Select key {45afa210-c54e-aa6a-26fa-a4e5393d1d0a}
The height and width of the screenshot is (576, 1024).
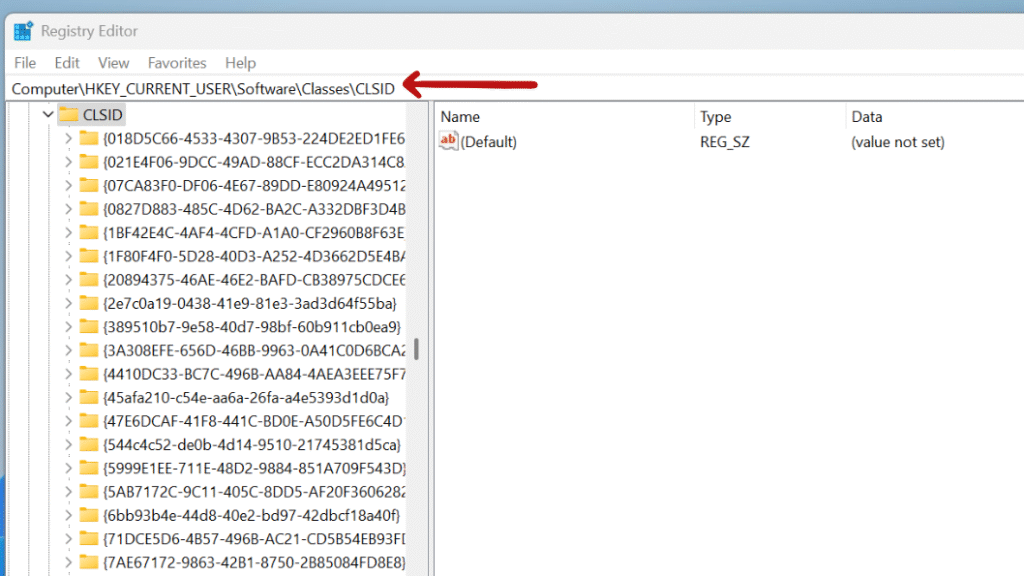(246, 397)
